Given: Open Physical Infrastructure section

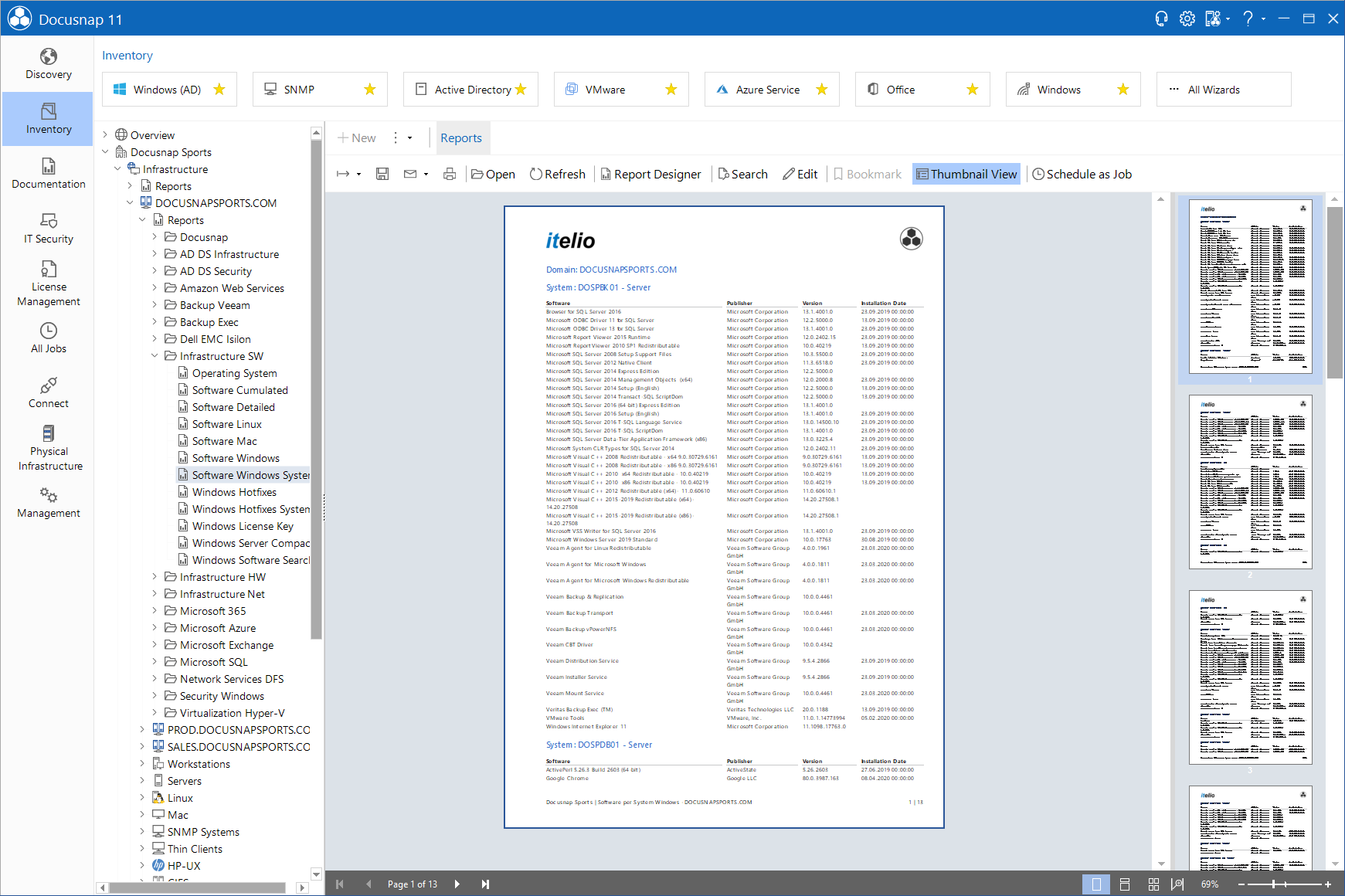Looking at the screenshot, I should coord(48,448).
